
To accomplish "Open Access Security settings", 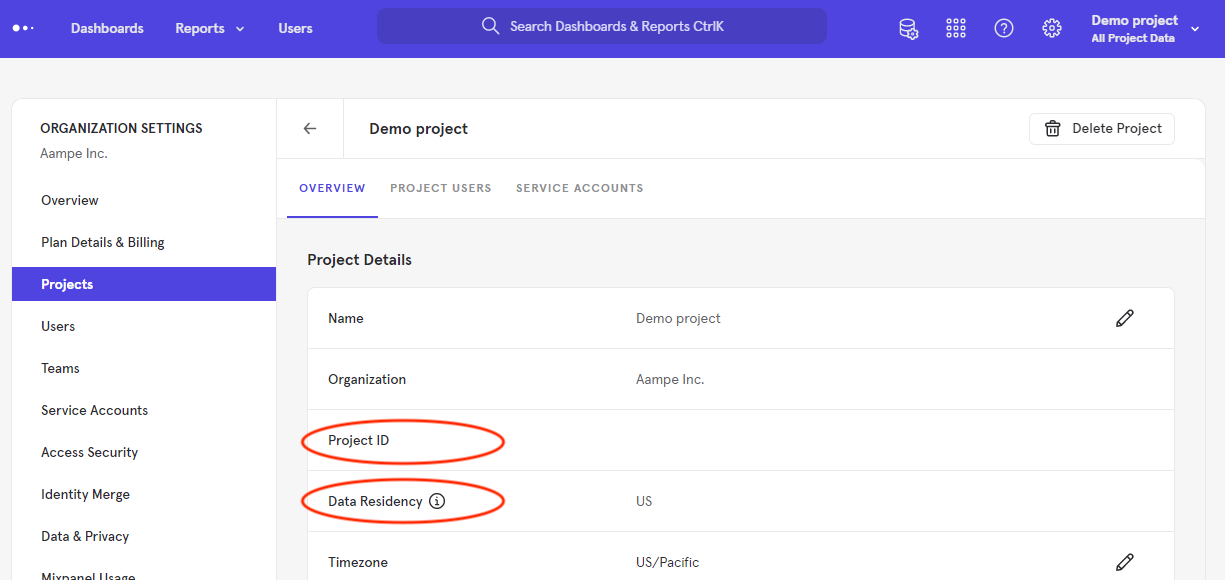I will [x=89, y=452].
